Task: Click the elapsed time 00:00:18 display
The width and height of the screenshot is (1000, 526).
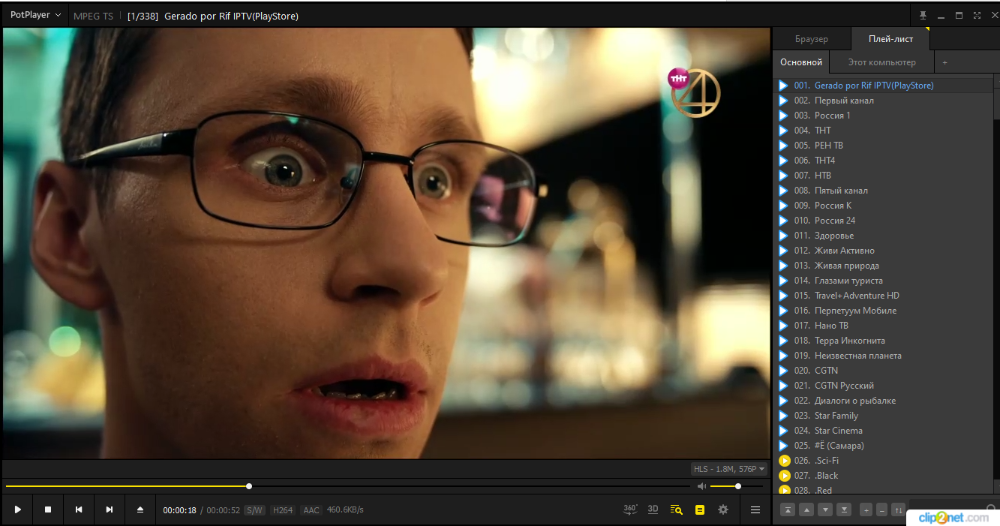Action: click(x=179, y=509)
